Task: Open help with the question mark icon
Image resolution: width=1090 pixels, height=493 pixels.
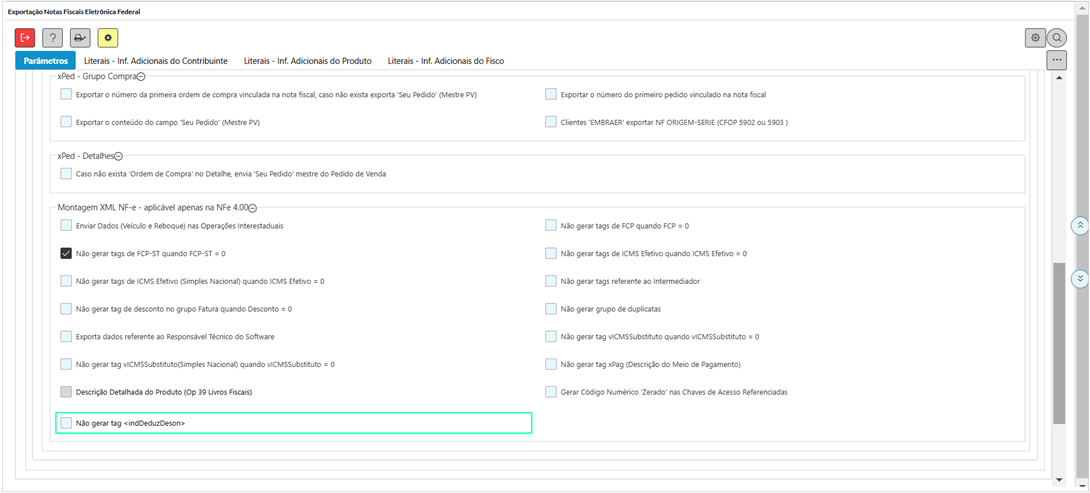Action: click(x=53, y=38)
